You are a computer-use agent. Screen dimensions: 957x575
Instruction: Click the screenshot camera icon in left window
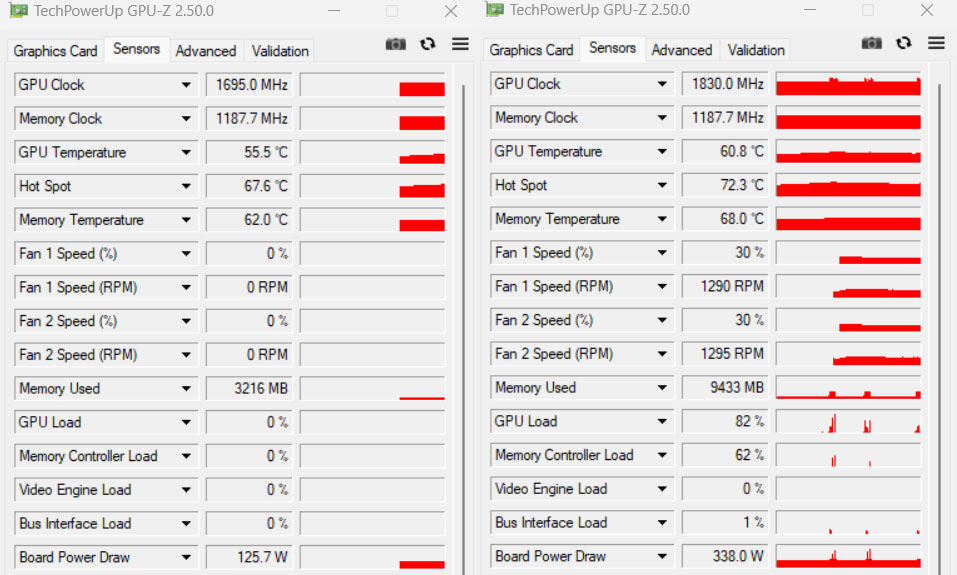(x=396, y=44)
